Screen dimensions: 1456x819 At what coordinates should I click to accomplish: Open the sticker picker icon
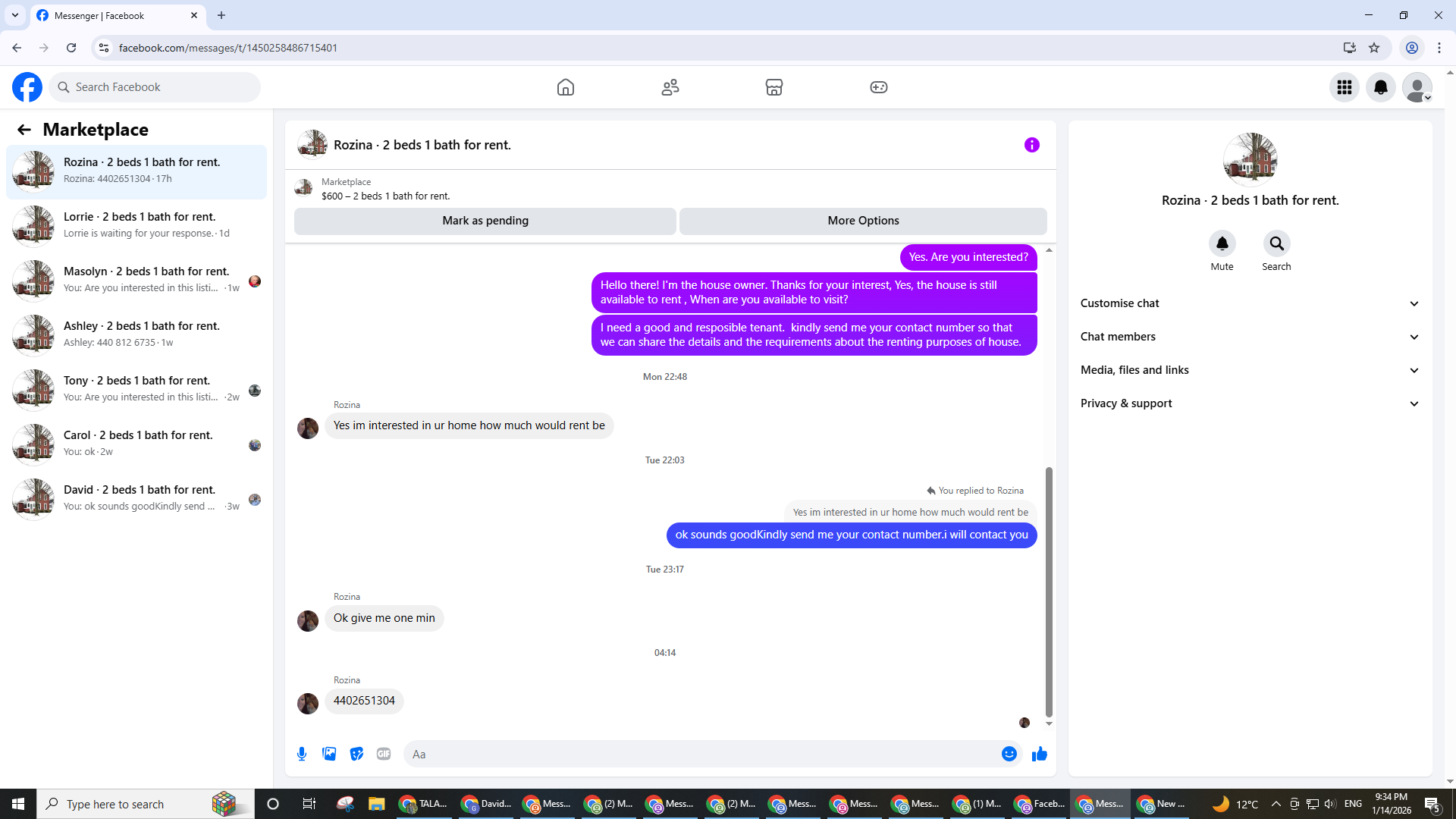pos(356,754)
